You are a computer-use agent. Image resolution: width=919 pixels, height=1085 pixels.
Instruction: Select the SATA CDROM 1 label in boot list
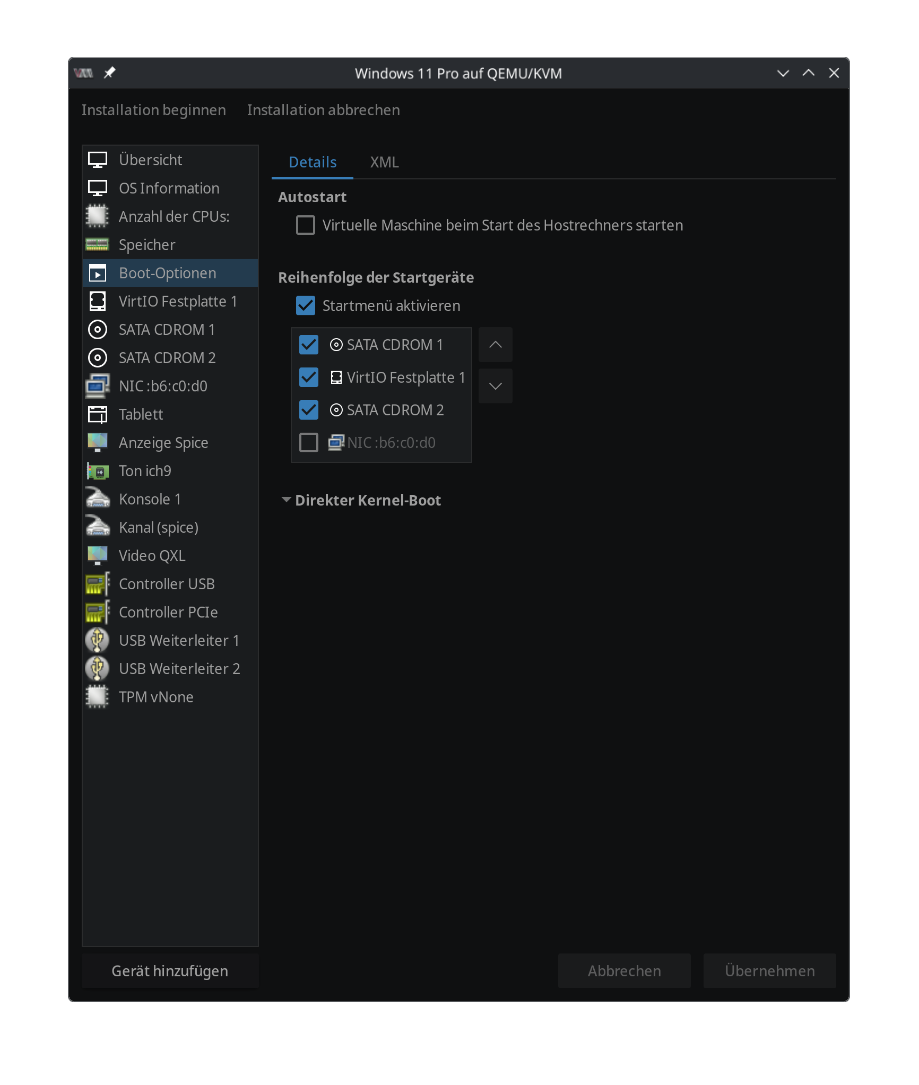394,345
